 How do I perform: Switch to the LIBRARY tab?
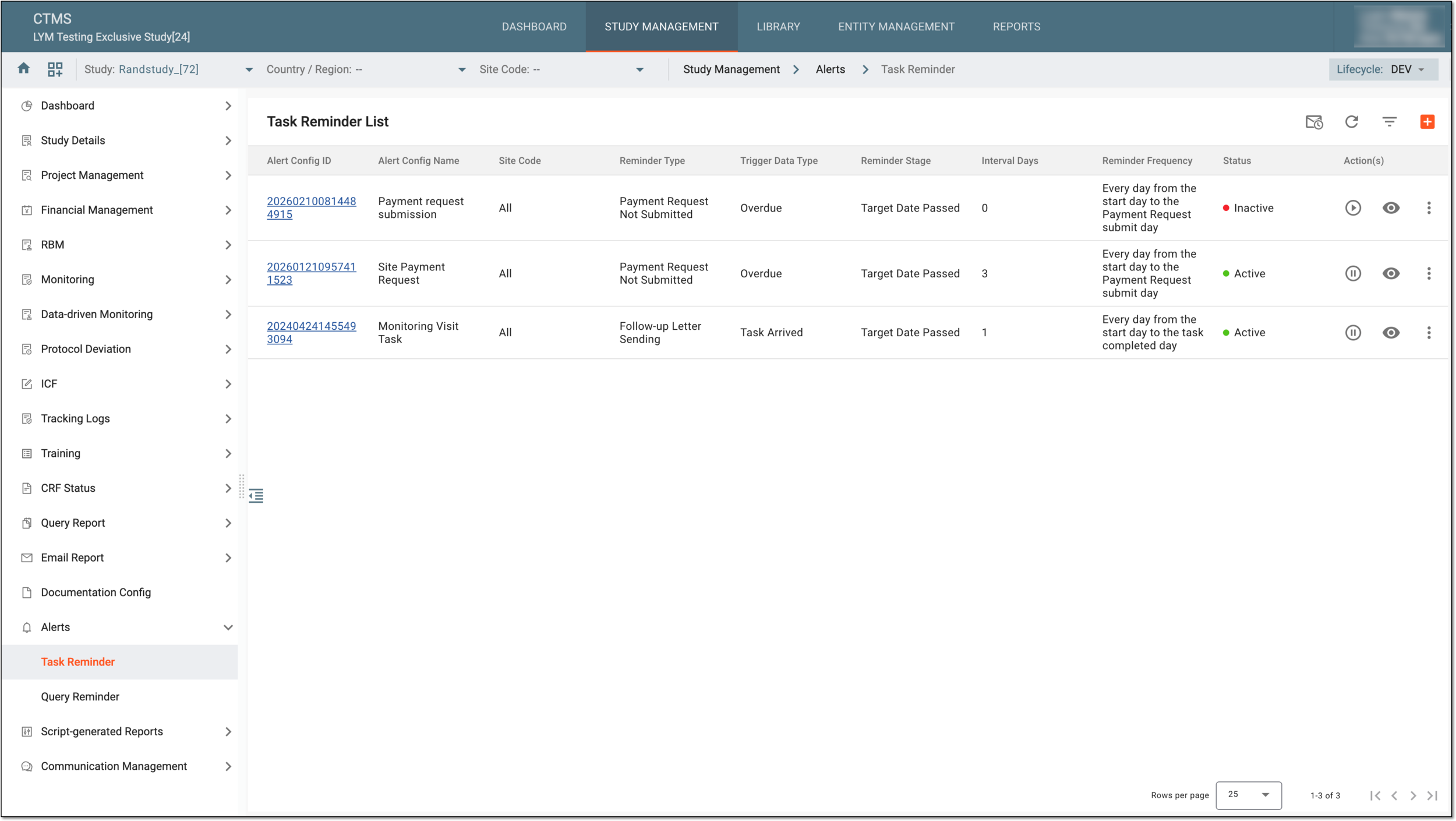tap(778, 27)
